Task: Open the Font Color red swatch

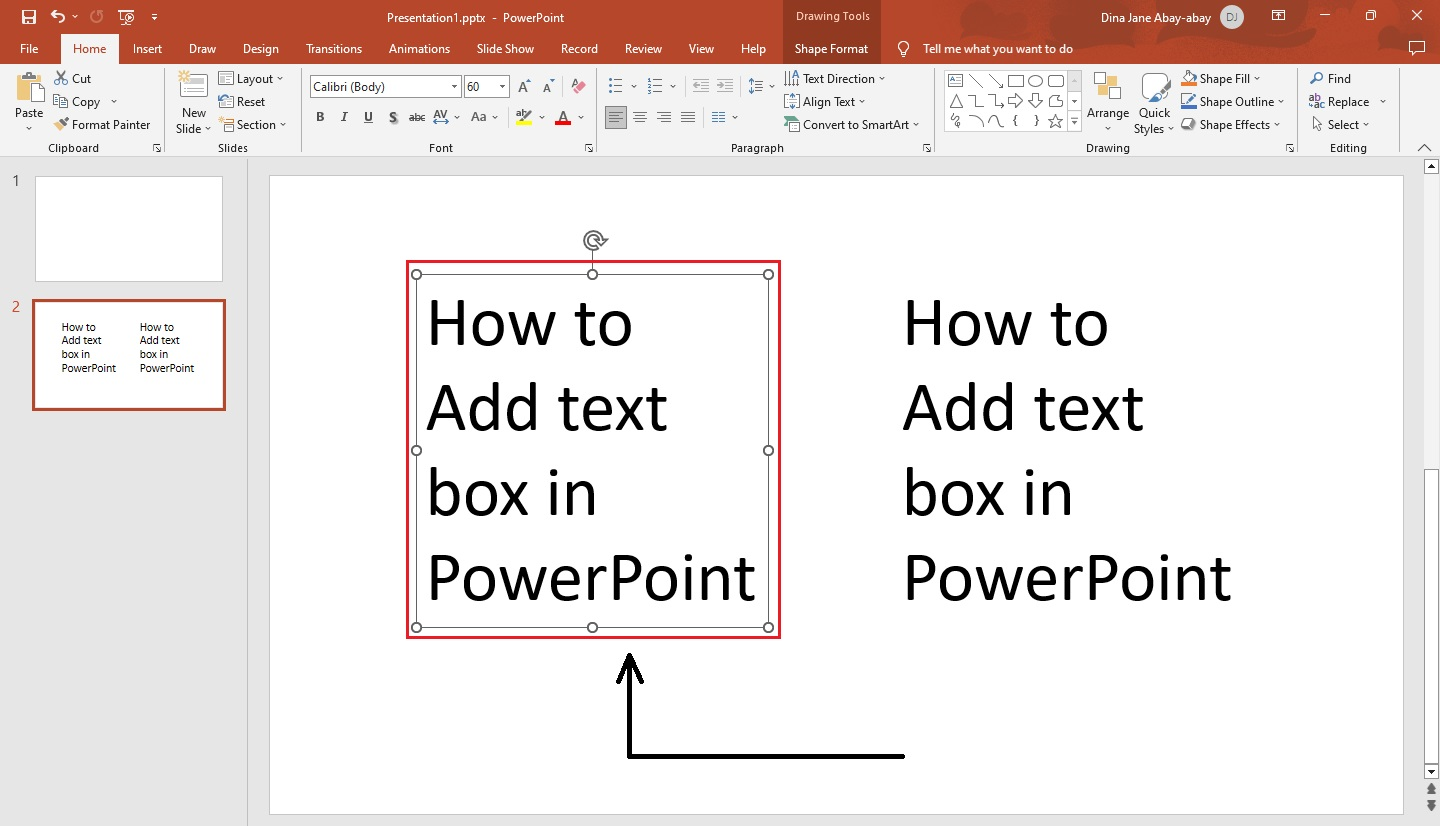Action: [564, 117]
